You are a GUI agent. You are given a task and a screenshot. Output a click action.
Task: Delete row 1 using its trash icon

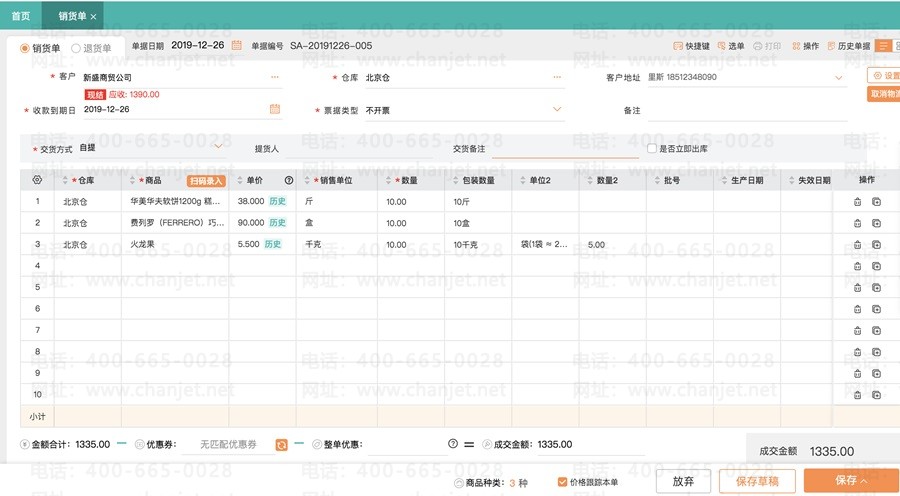[857, 201]
